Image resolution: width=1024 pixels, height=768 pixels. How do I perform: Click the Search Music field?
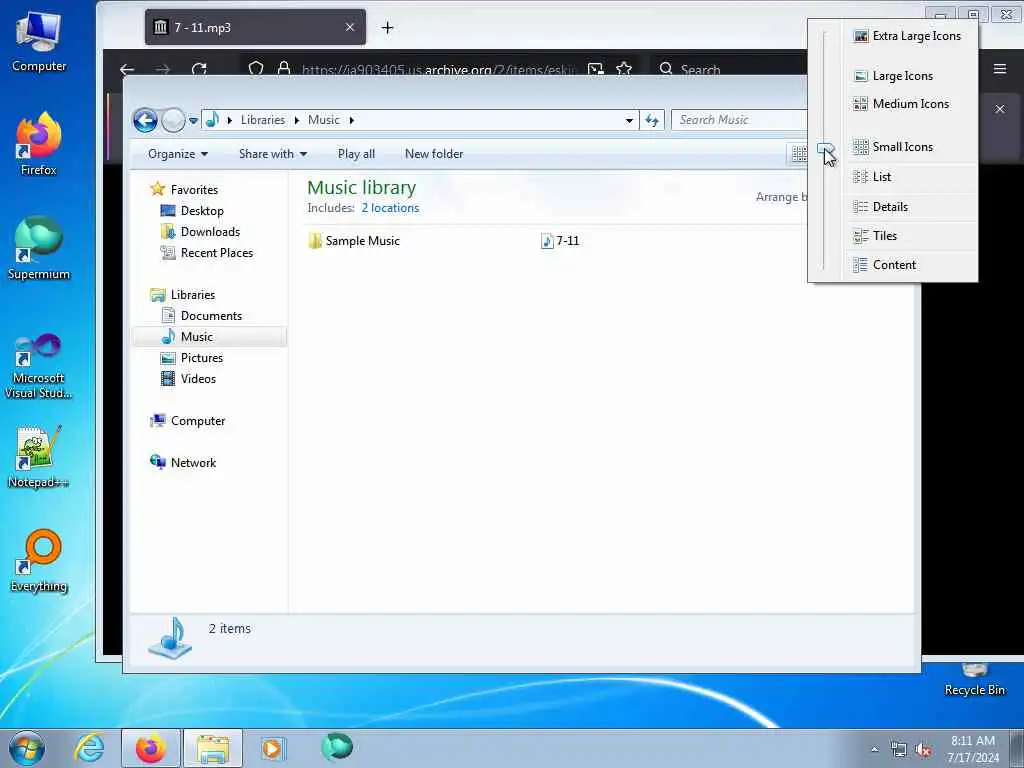pyautogui.click(x=739, y=120)
